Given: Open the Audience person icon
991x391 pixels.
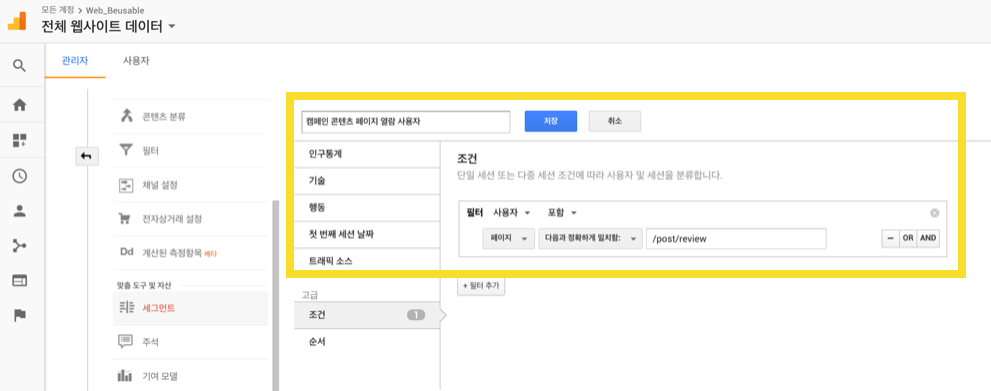Looking at the screenshot, I should pyautogui.click(x=20, y=212).
